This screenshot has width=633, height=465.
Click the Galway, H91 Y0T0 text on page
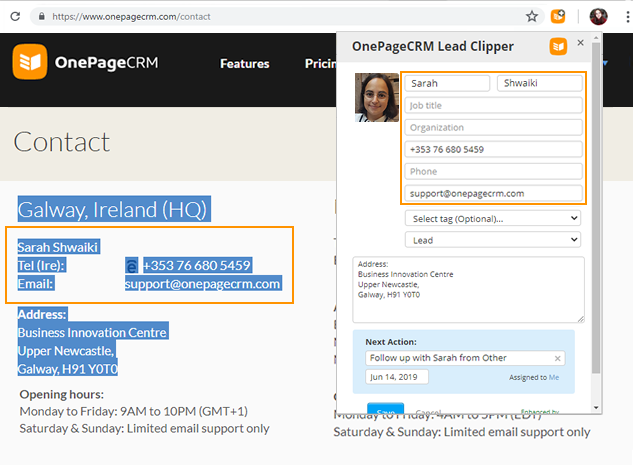tap(68, 369)
